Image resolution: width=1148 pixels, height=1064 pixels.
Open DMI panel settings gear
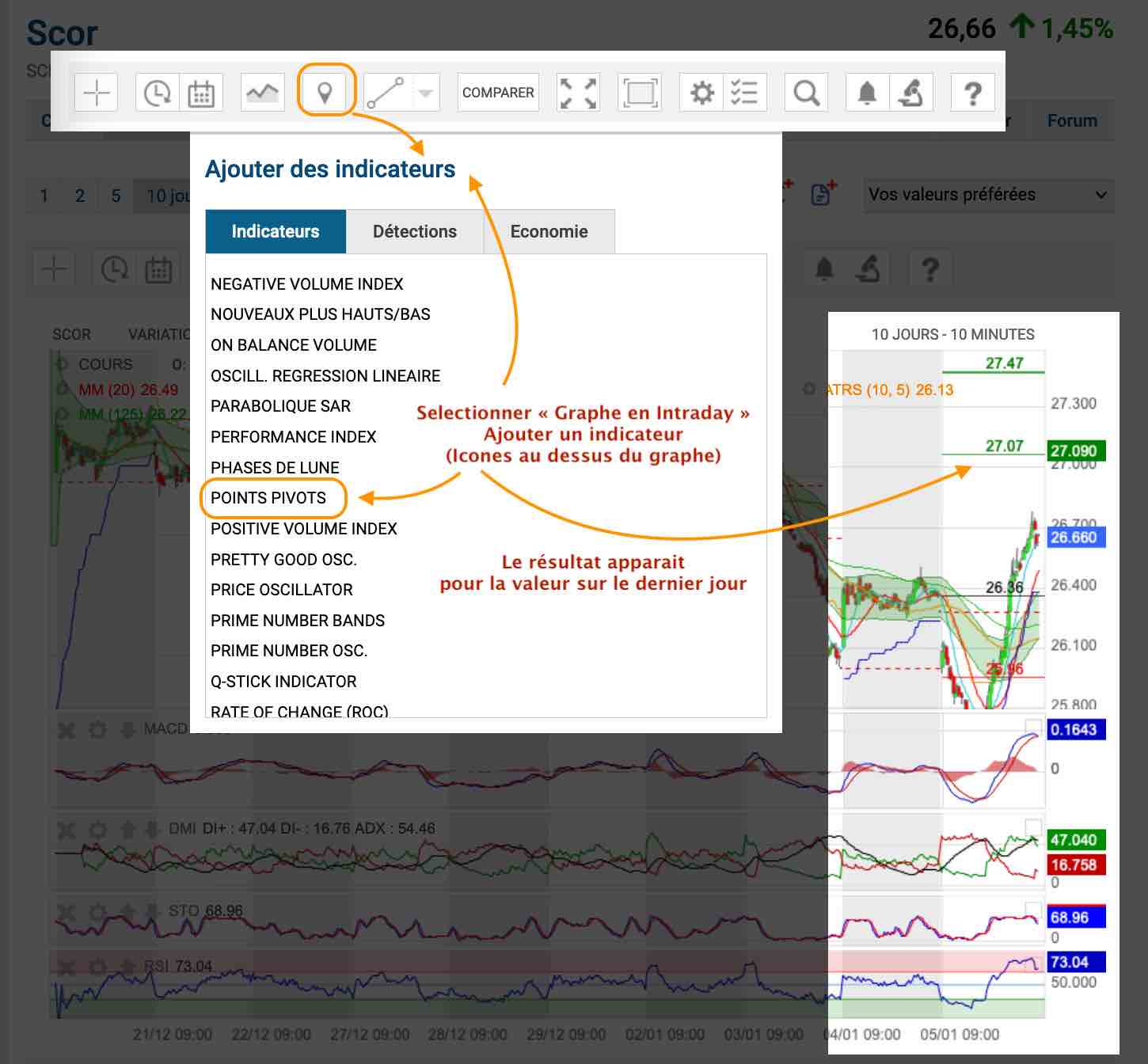[97, 830]
